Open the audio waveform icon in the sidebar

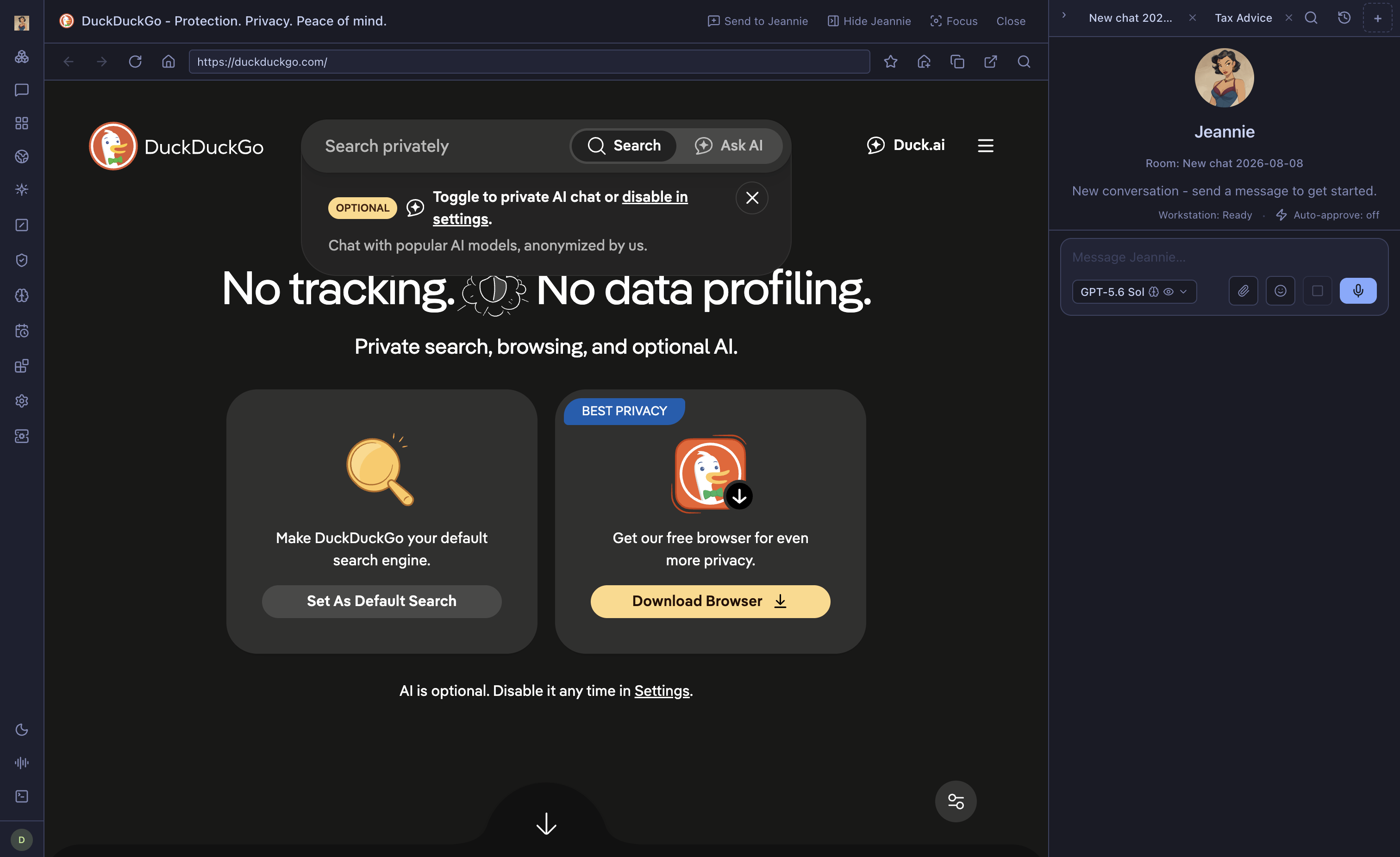click(x=22, y=763)
